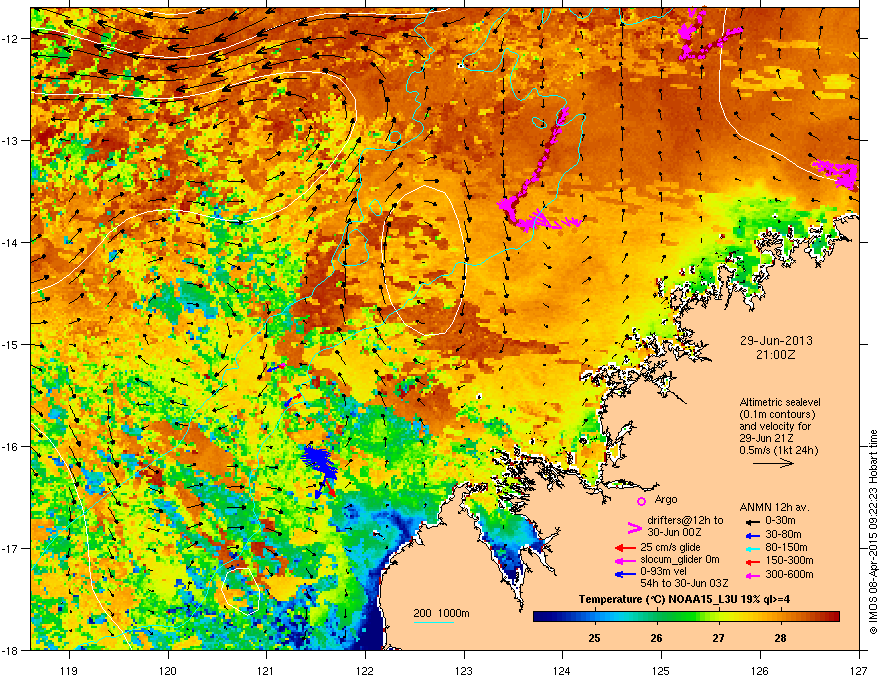Viewport: 880px width, 680px height.
Task: Click the 'Argo' legend label
Action: (666, 499)
